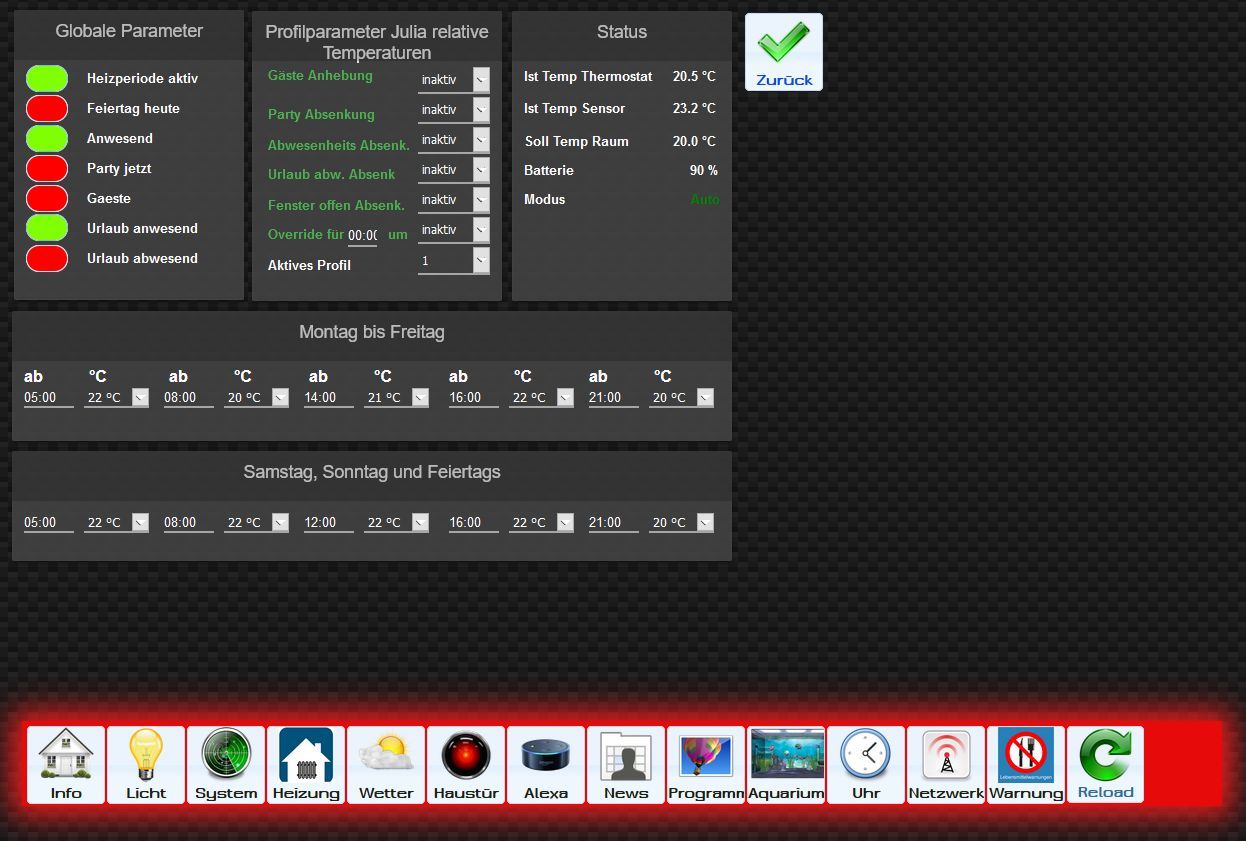
Task: Open the Uhr clock icon
Action: click(866, 765)
